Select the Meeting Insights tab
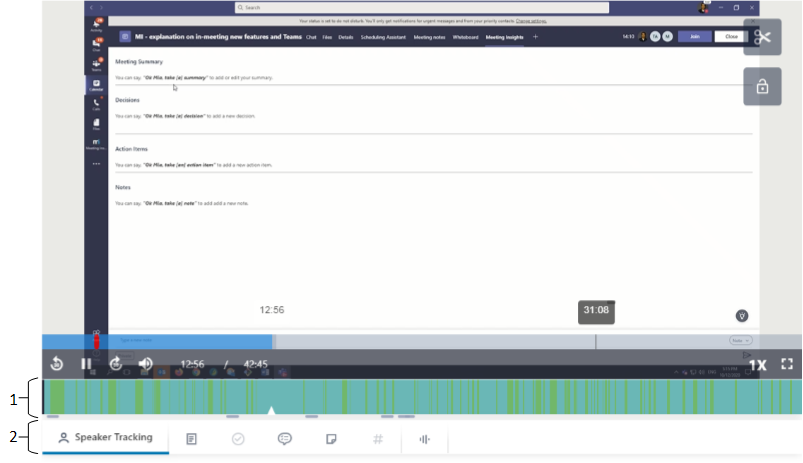 point(505,36)
